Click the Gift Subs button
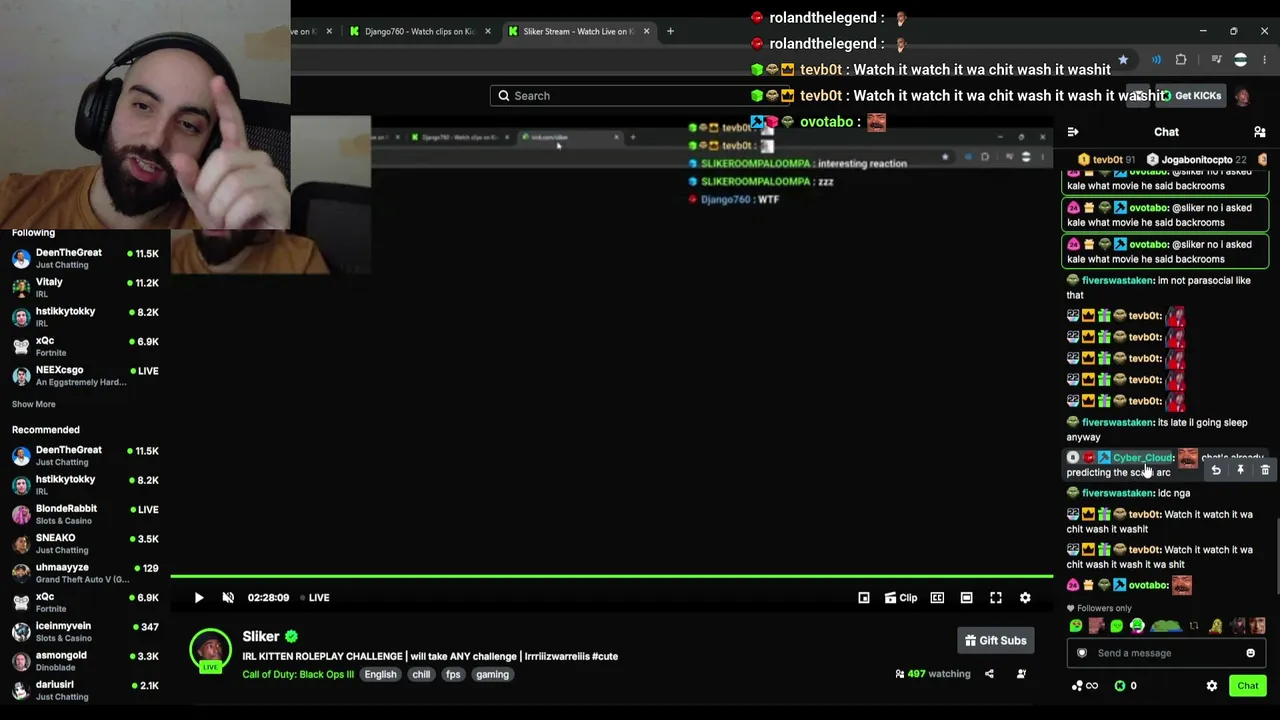Image resolution: width=1280 pixels, height=720 pixels. coord(996,641)
